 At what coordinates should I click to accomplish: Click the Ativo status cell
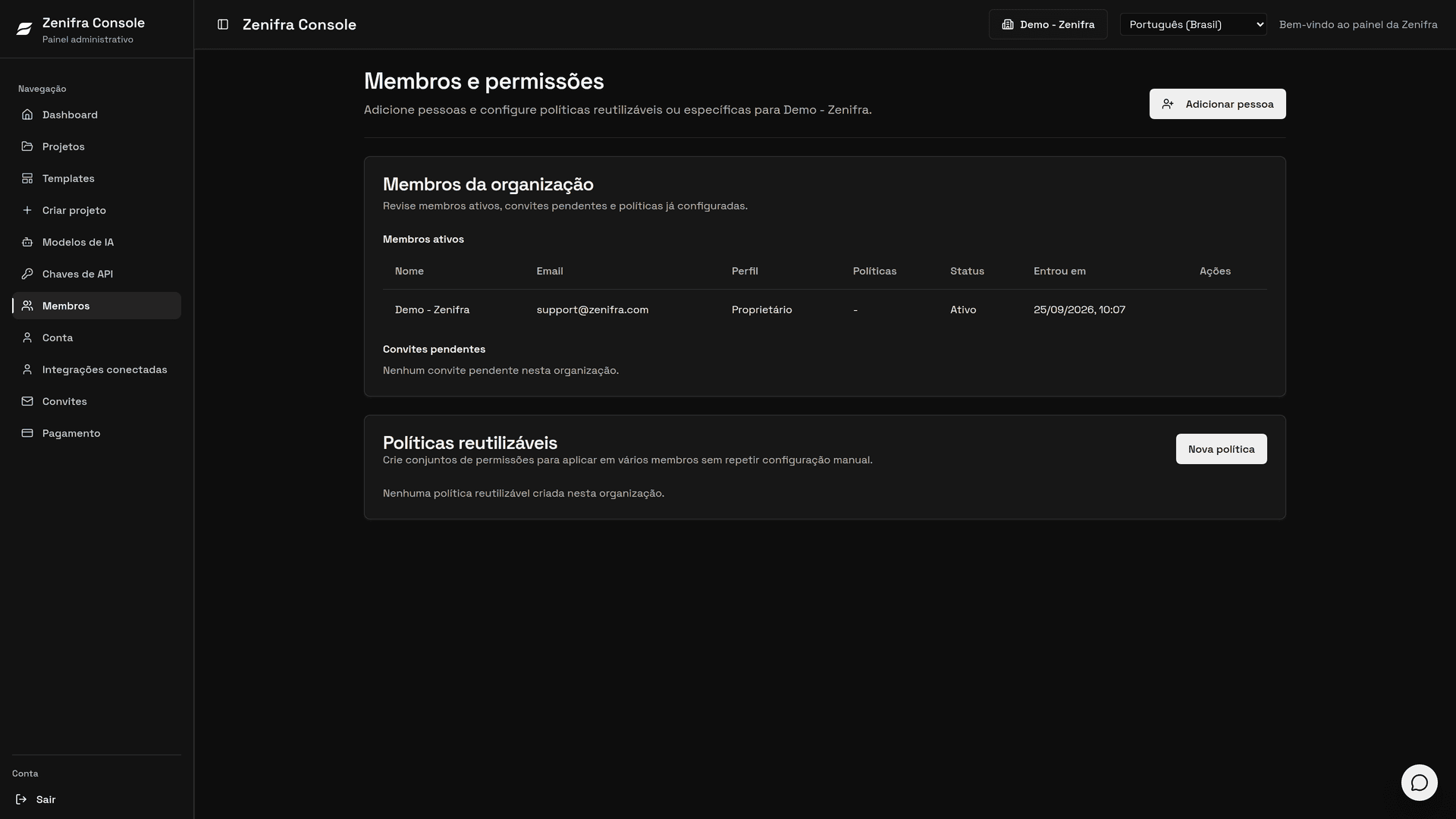(963, 309)
